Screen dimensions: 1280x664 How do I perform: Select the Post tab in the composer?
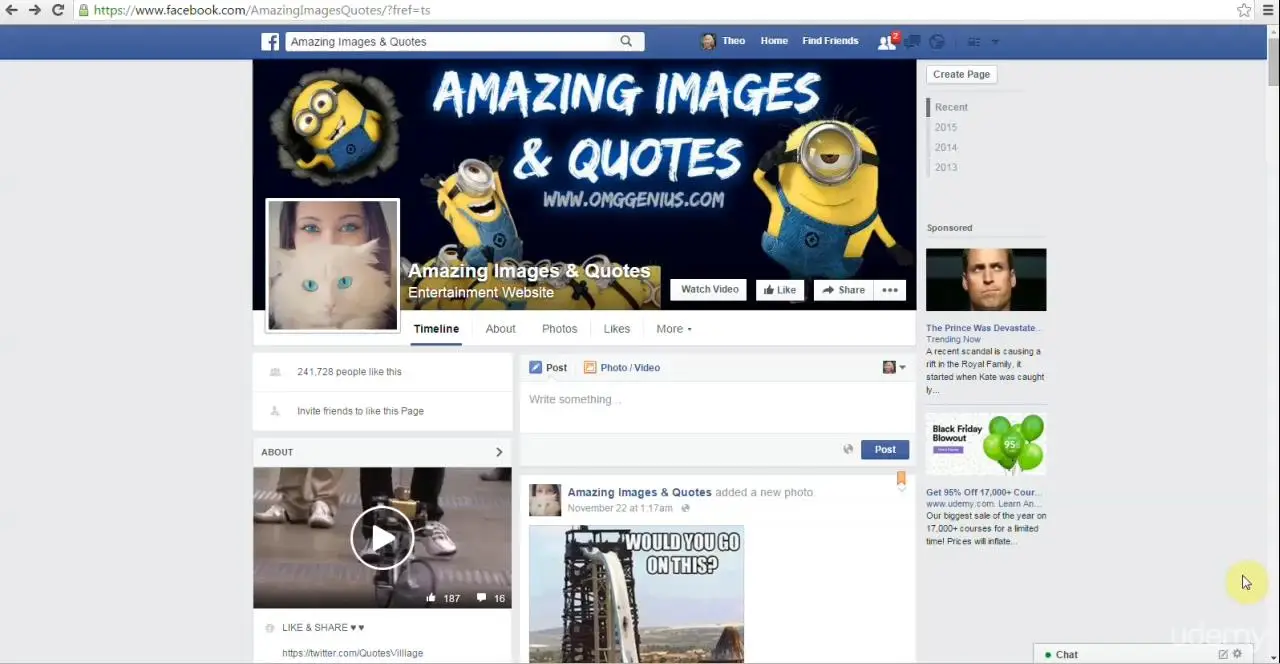(x=548, y=367)
